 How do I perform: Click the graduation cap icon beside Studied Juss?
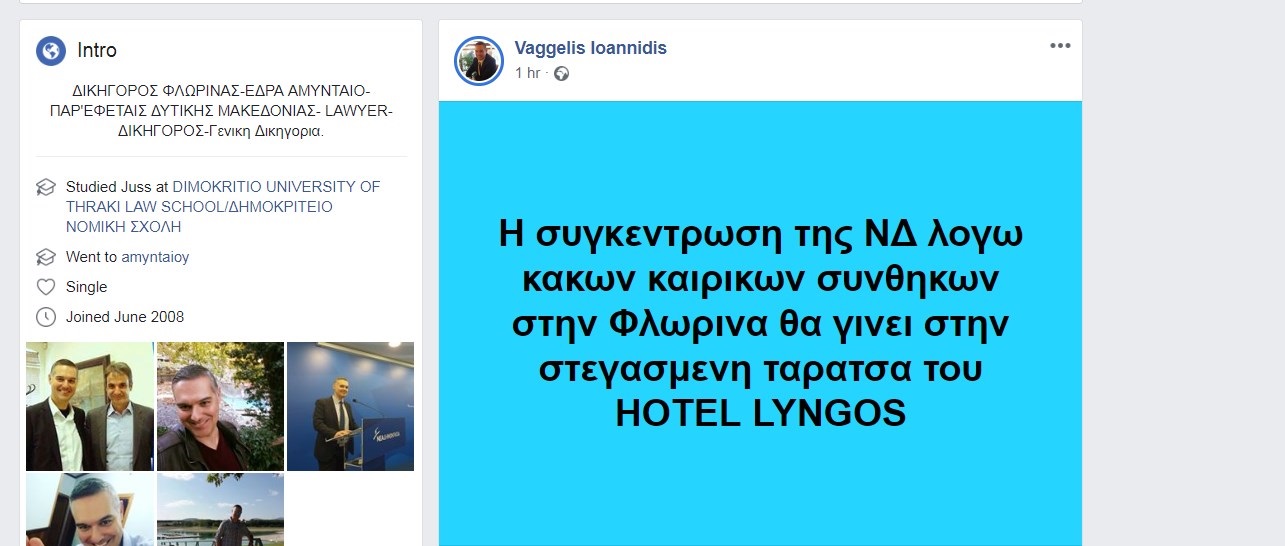[45, 187]
